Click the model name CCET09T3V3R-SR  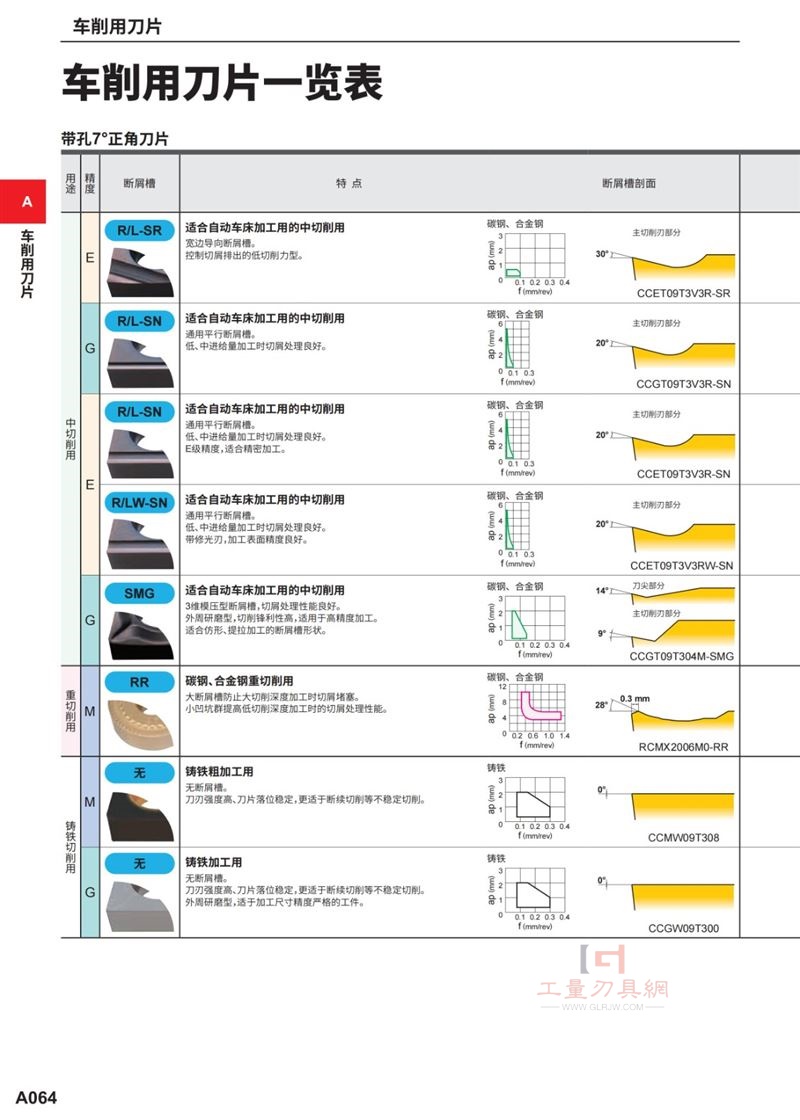coord(684,293)
